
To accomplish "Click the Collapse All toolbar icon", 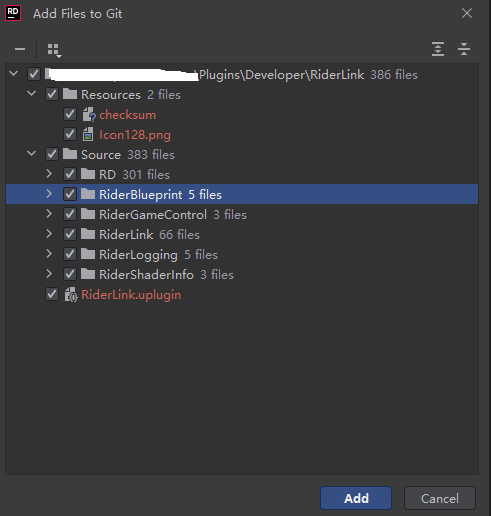I will coord(464,49).
